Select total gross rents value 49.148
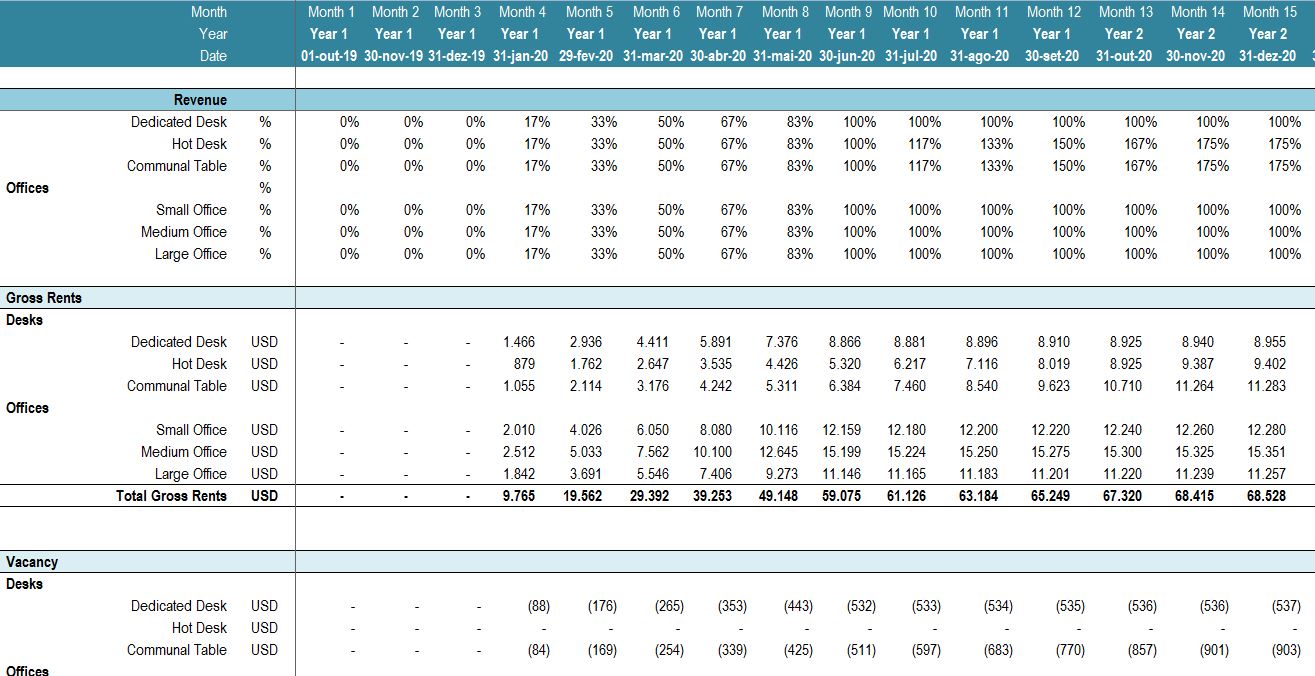Screen dimensions: 1315x676 (x=780, y=496)
